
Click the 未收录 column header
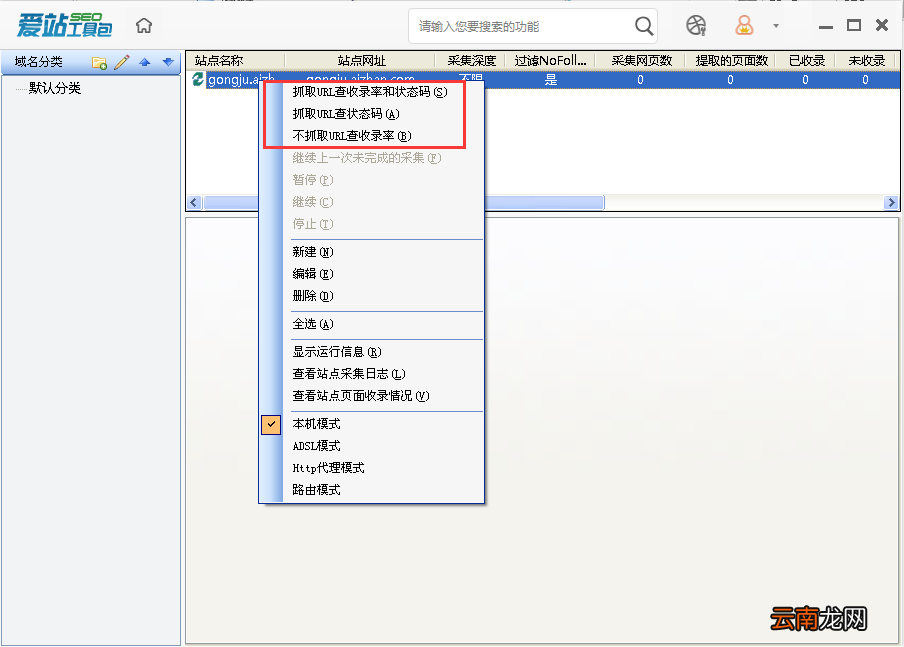click(866, 61)
